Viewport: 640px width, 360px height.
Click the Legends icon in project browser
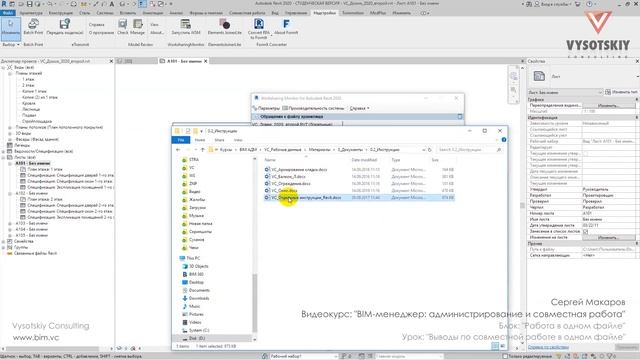tap(10, 145)
